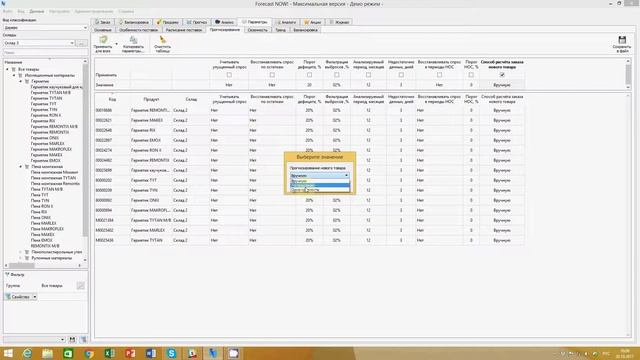Click the ellipsis button next to warehouse combo
Viewport: 640px width, 360px height.
click(82, 43)
